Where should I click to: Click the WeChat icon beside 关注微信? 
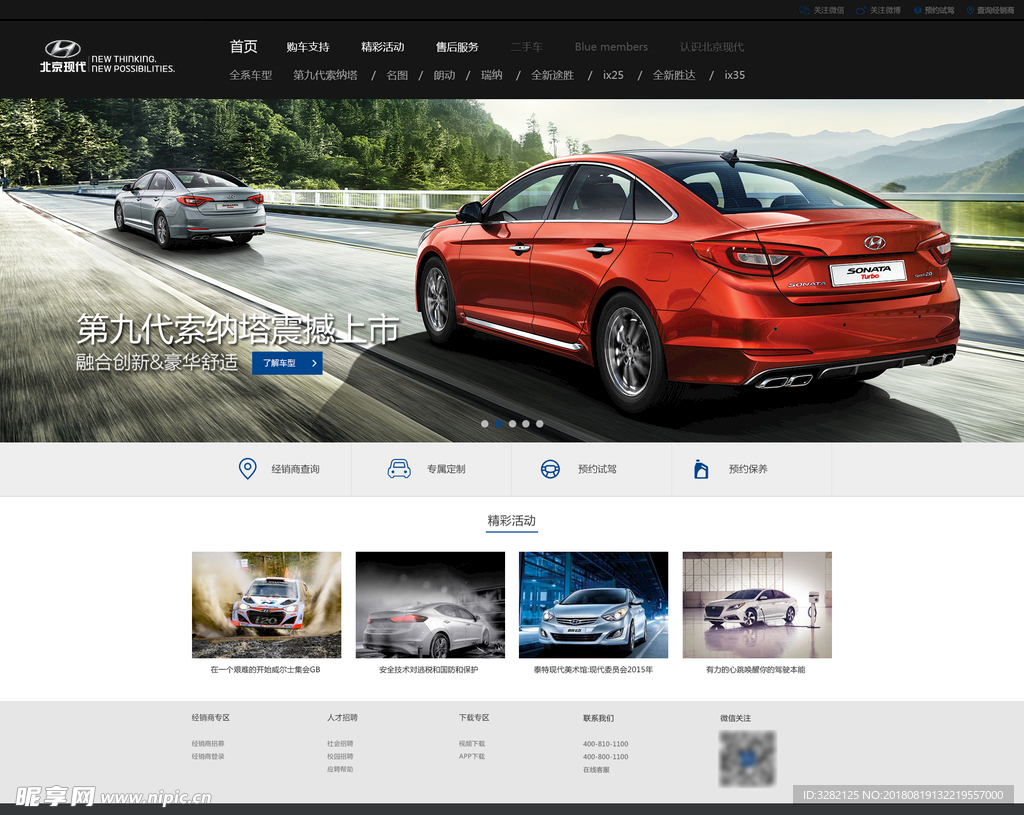pyautogui.click(x=805, y=10)
